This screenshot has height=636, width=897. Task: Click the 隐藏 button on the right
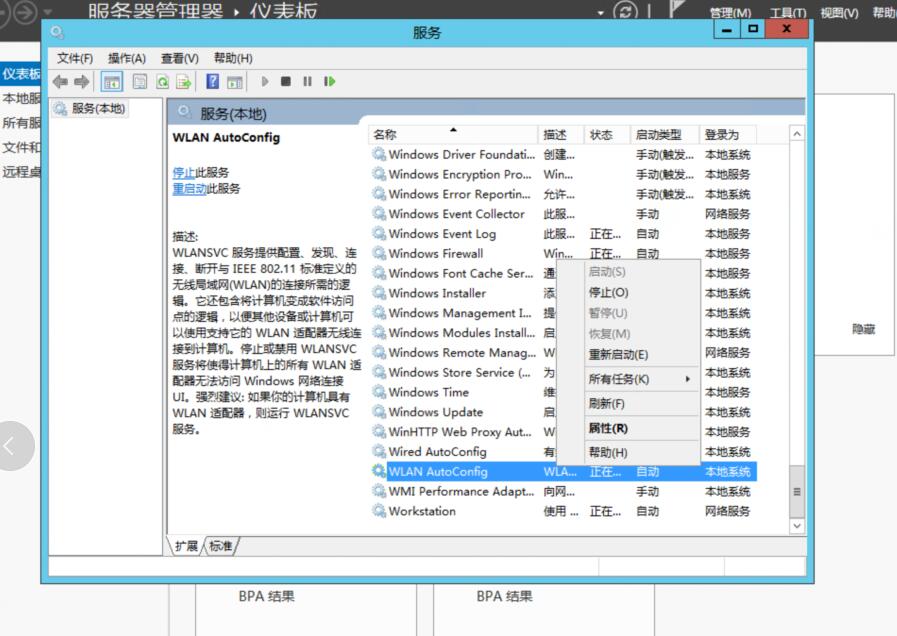click(x=864, y=330)
